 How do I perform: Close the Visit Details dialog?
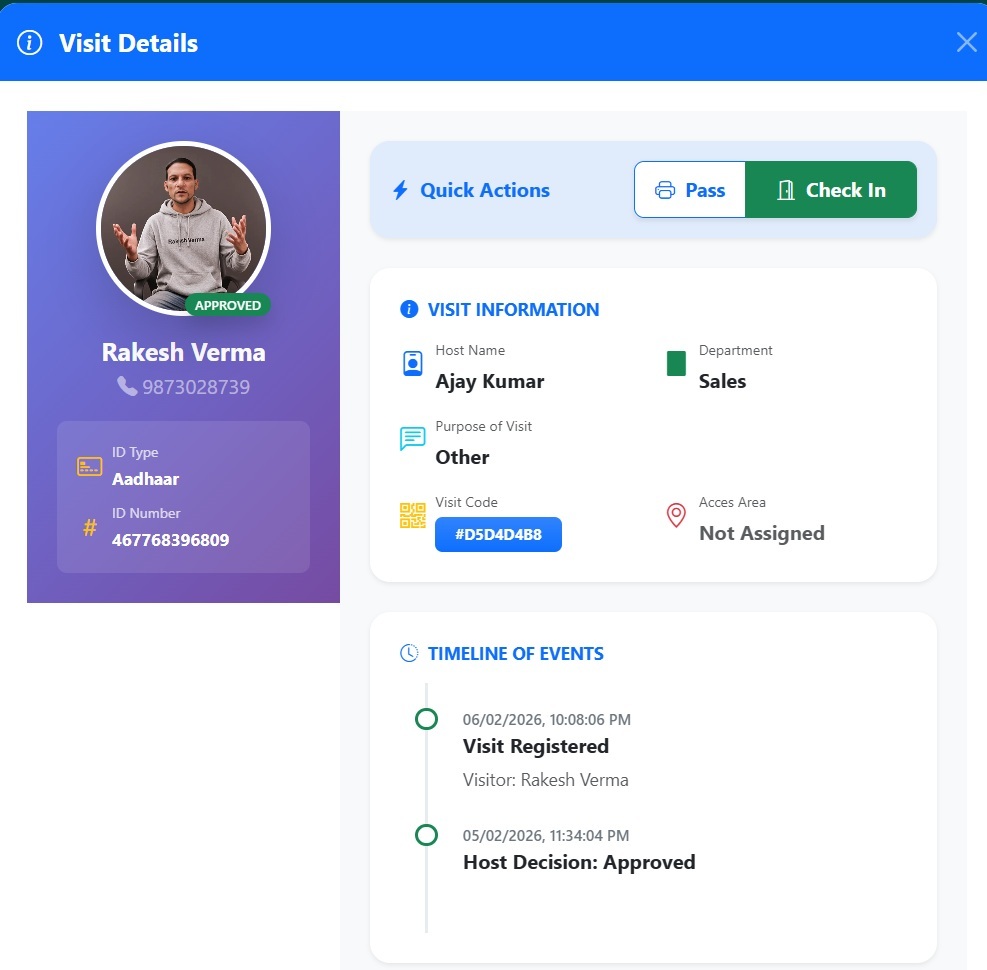966,42
